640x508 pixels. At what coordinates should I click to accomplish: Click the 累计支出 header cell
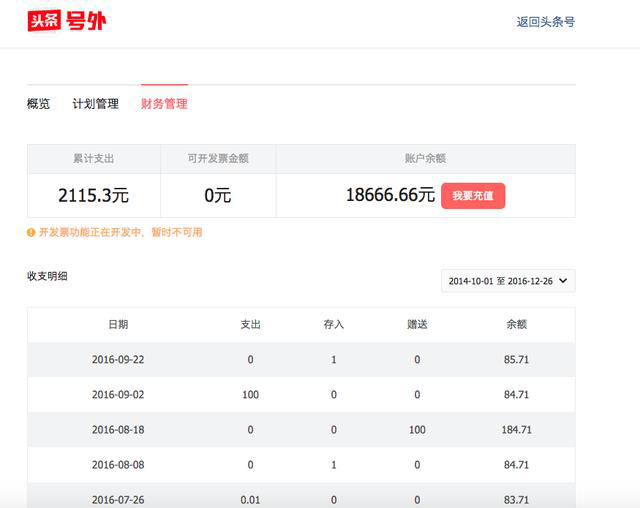93,158
